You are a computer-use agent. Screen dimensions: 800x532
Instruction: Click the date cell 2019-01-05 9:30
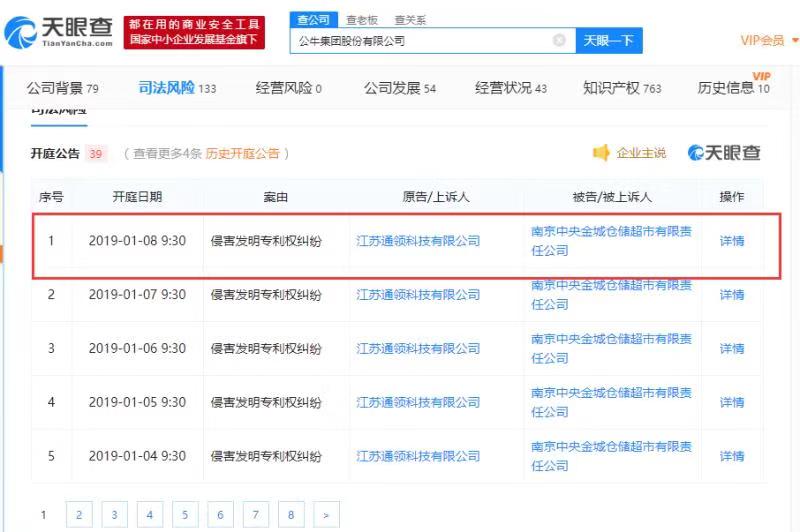pos(137,402)
